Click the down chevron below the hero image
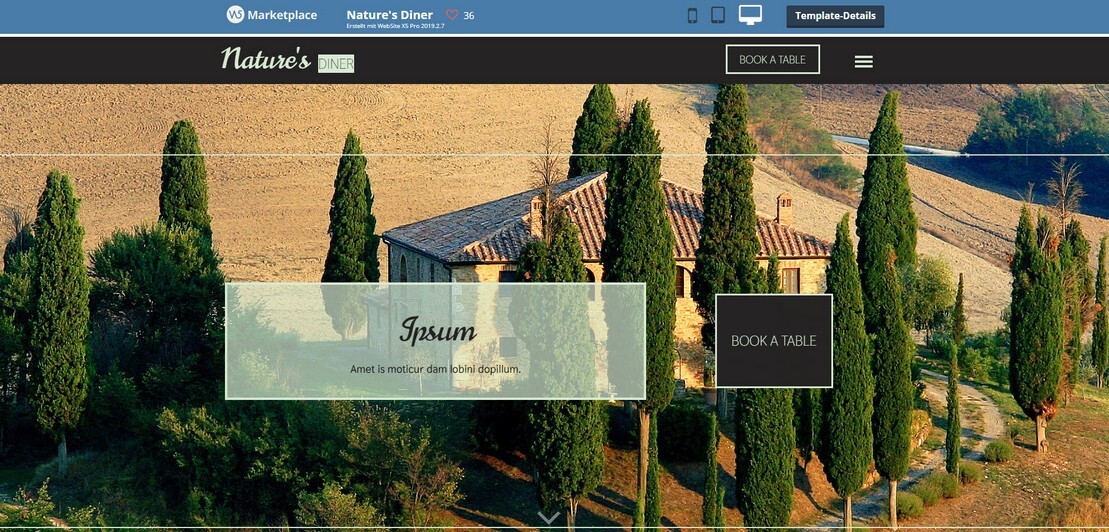Viewport: 1109px width, 532px height. (x=549, y=518)
